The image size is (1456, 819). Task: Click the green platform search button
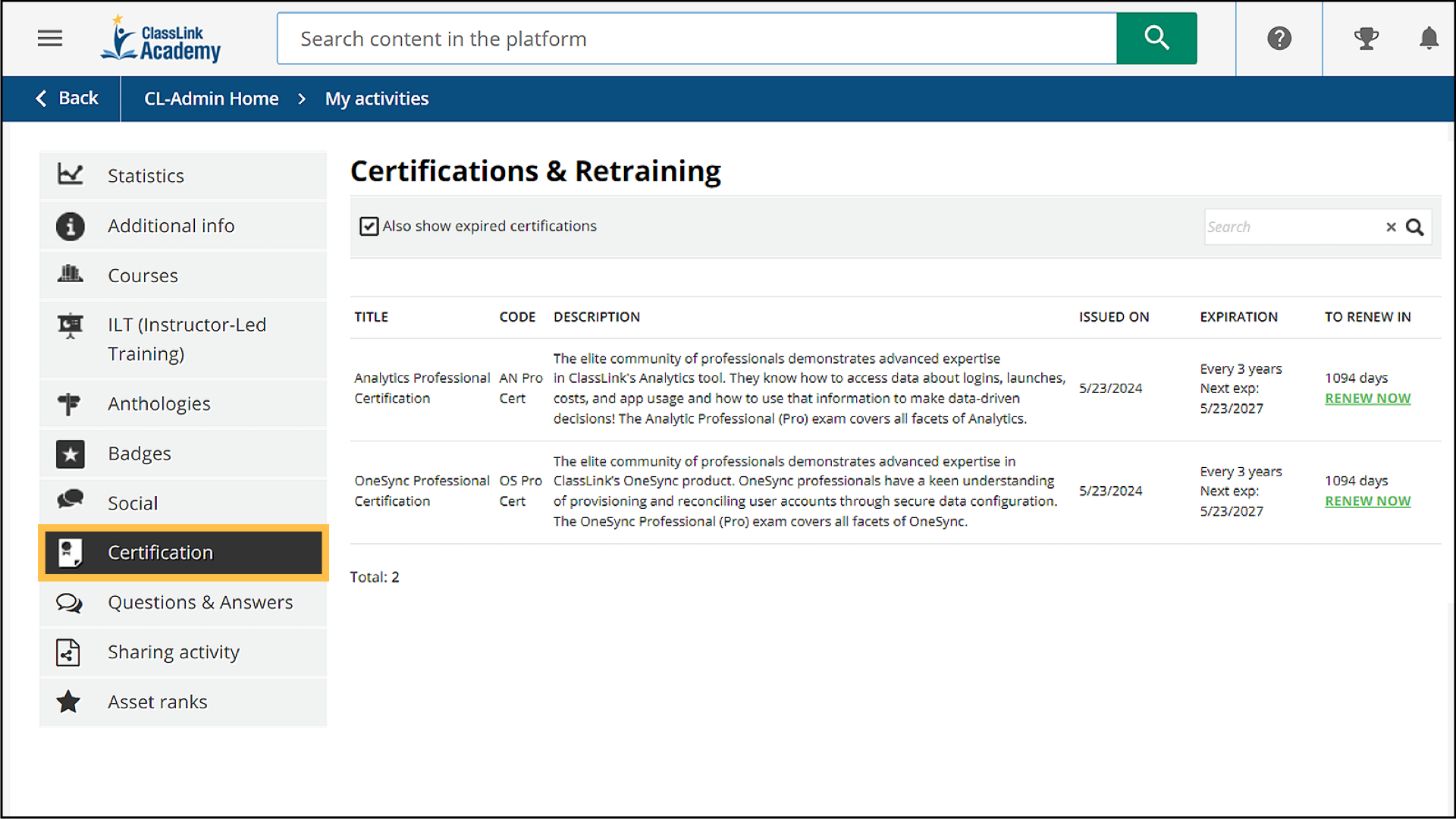[x=1156, y=38]
